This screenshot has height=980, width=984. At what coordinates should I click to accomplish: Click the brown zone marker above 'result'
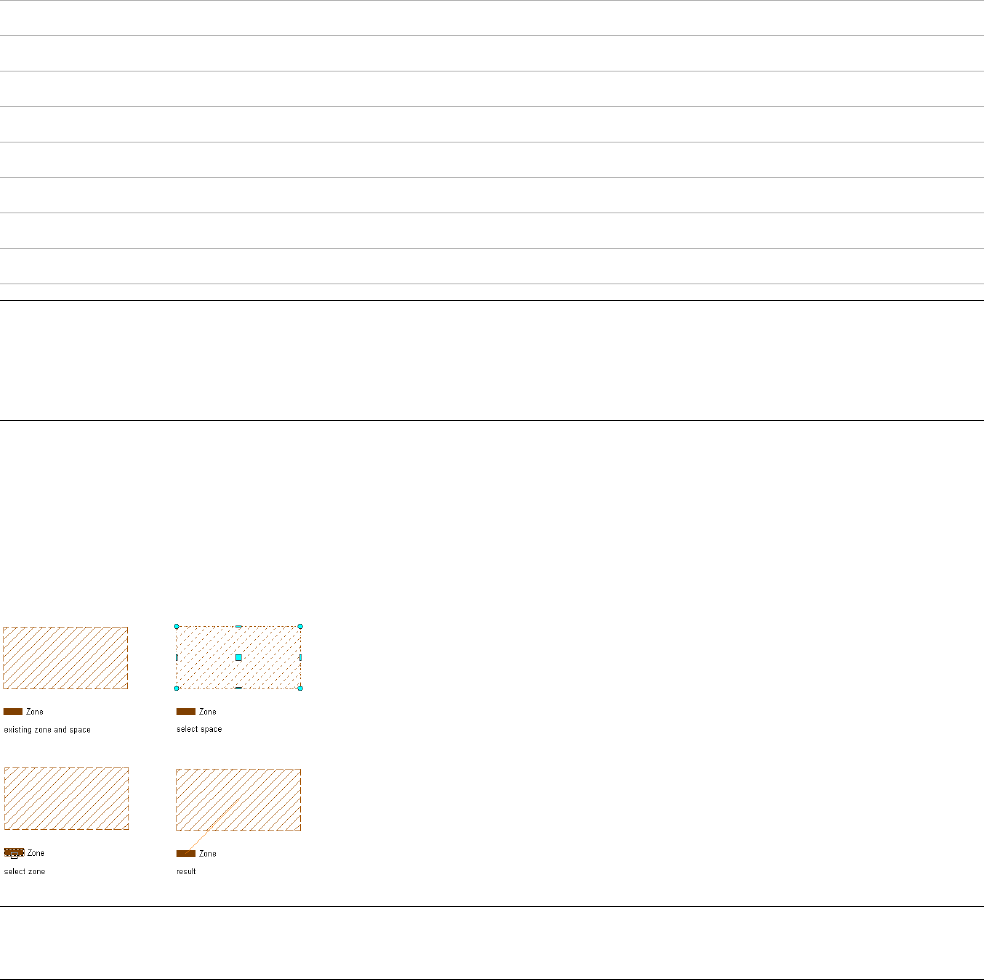point(185,853)
